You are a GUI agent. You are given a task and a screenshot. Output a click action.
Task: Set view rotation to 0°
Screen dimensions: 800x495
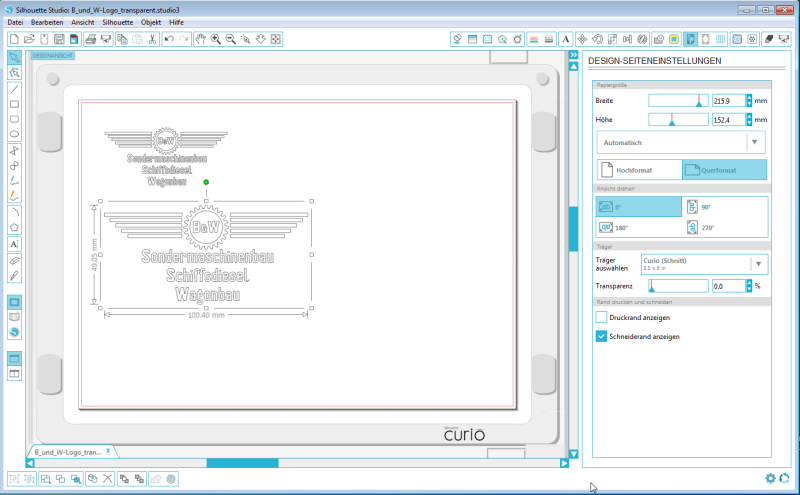click(639, 207)
